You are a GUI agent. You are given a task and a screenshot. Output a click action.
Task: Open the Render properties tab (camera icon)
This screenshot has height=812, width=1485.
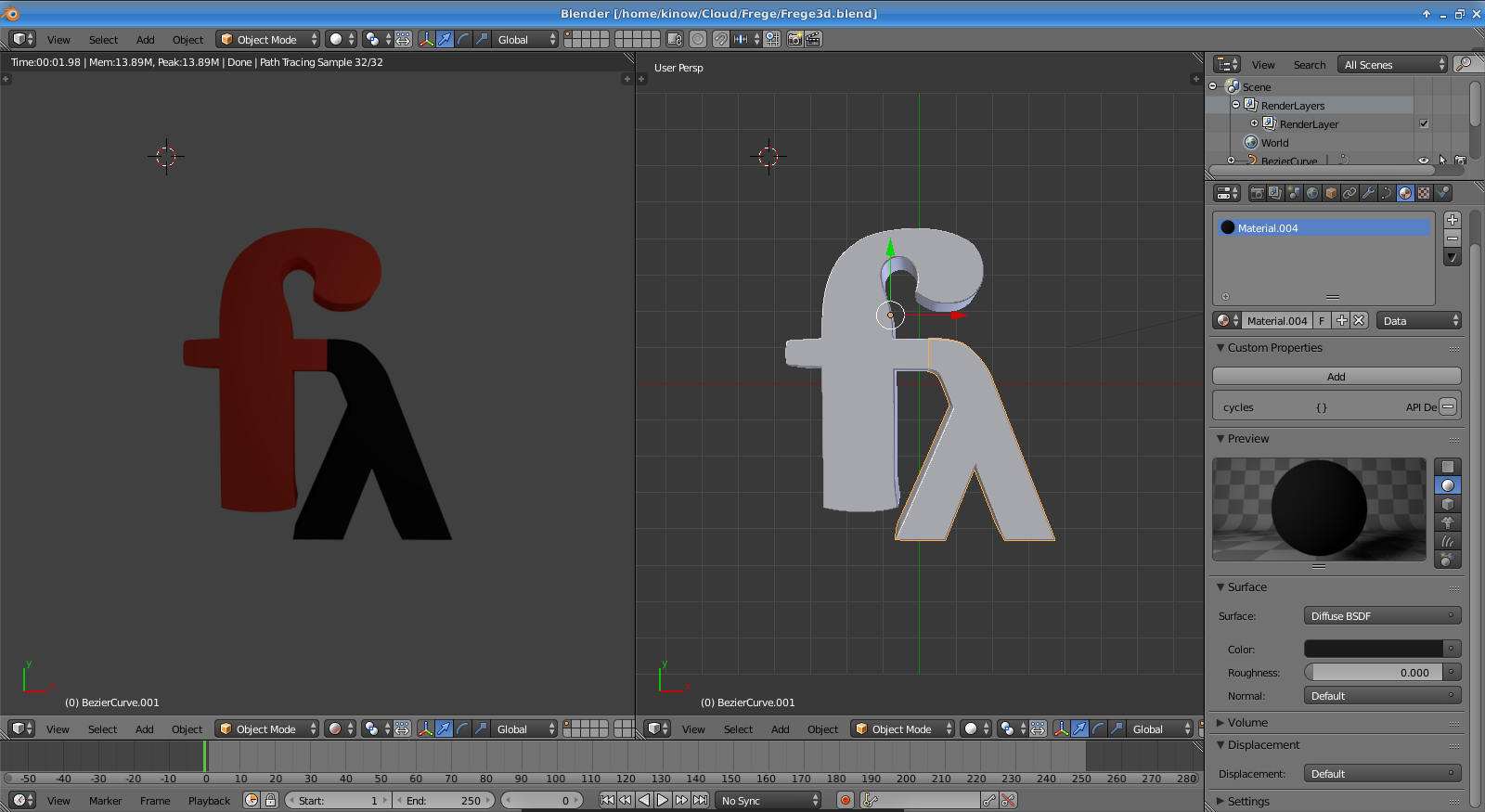(1257, 193)
